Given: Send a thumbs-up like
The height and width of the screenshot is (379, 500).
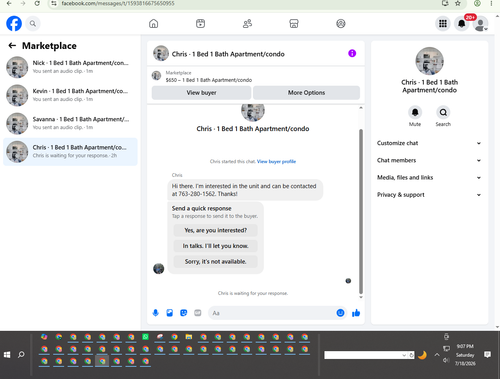Looking at the screenshot, I should 356,313.
